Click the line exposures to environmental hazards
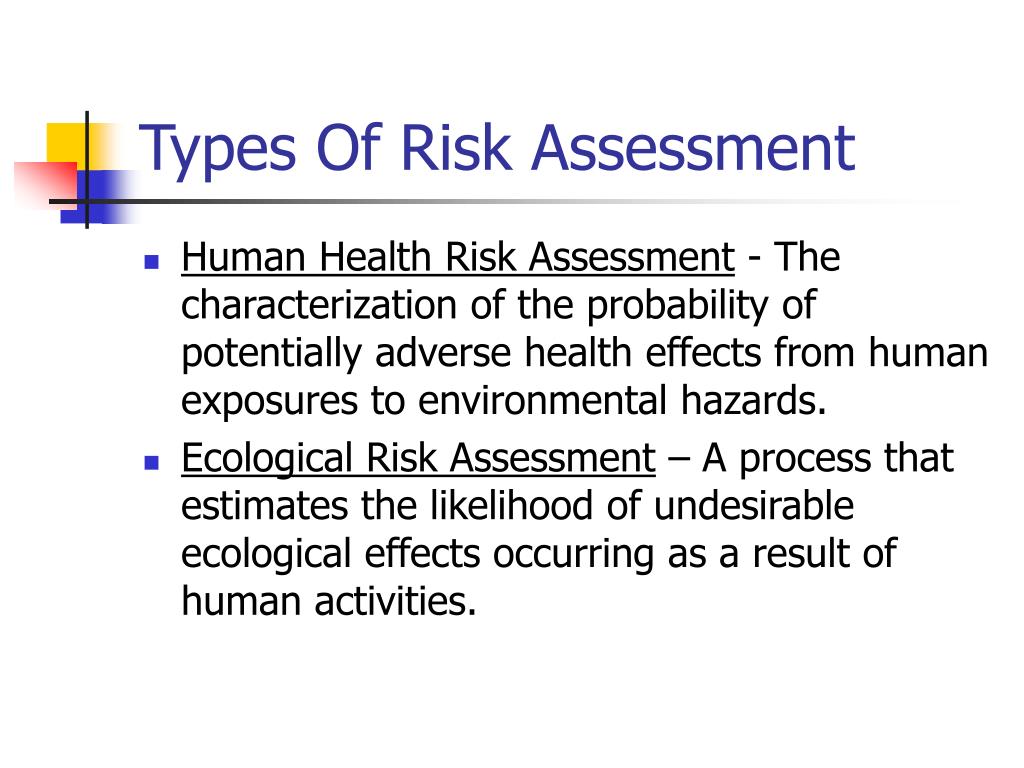Image resolution: width=1024 pixels, height=768 pixels. (504, 401)
